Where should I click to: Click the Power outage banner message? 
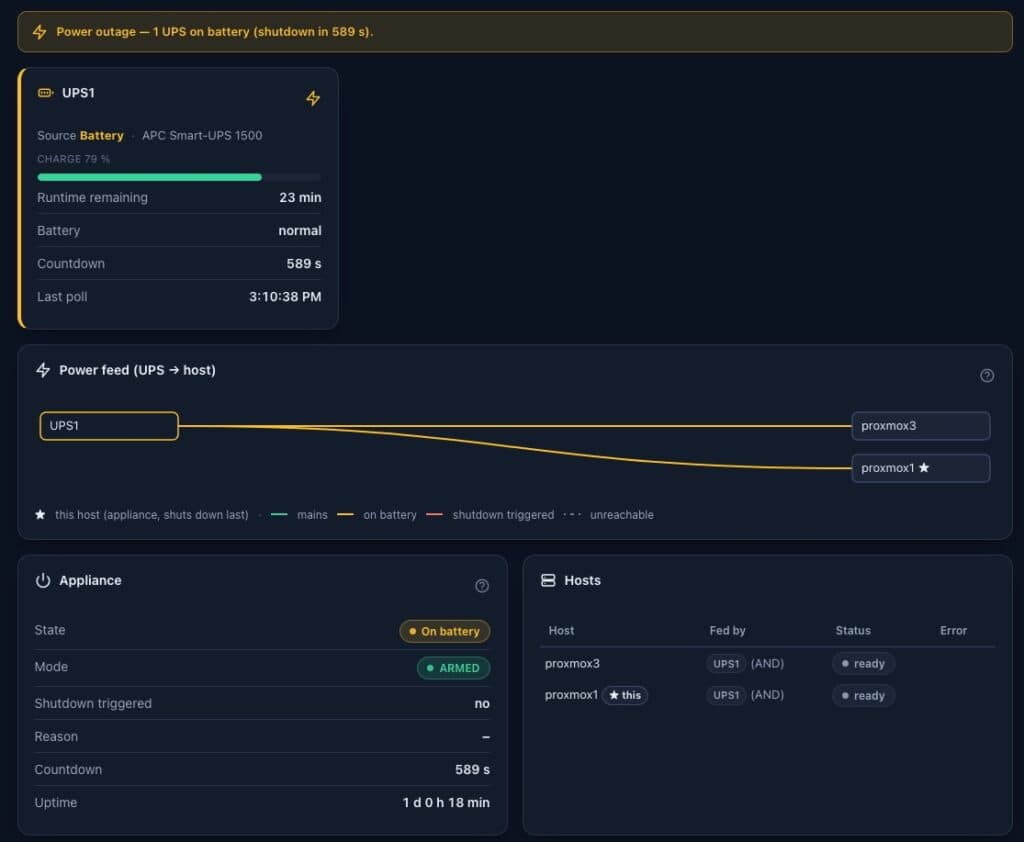click(x=215, y=32)
